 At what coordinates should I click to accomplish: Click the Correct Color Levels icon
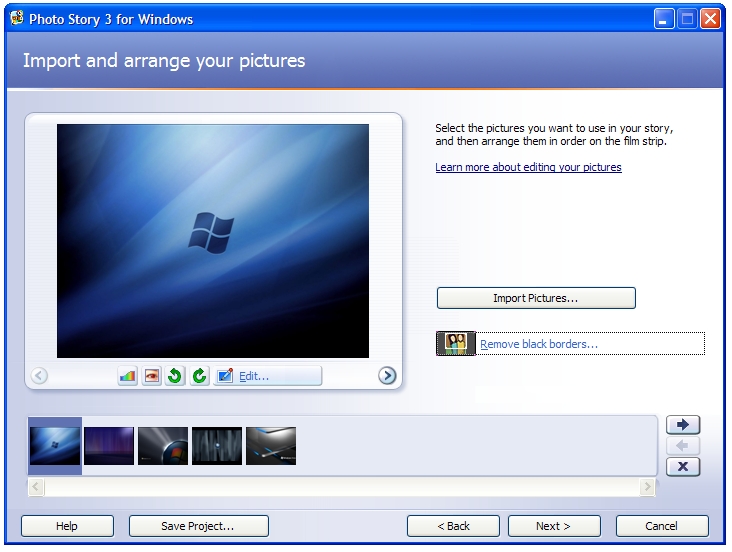[x=127, y=376]
